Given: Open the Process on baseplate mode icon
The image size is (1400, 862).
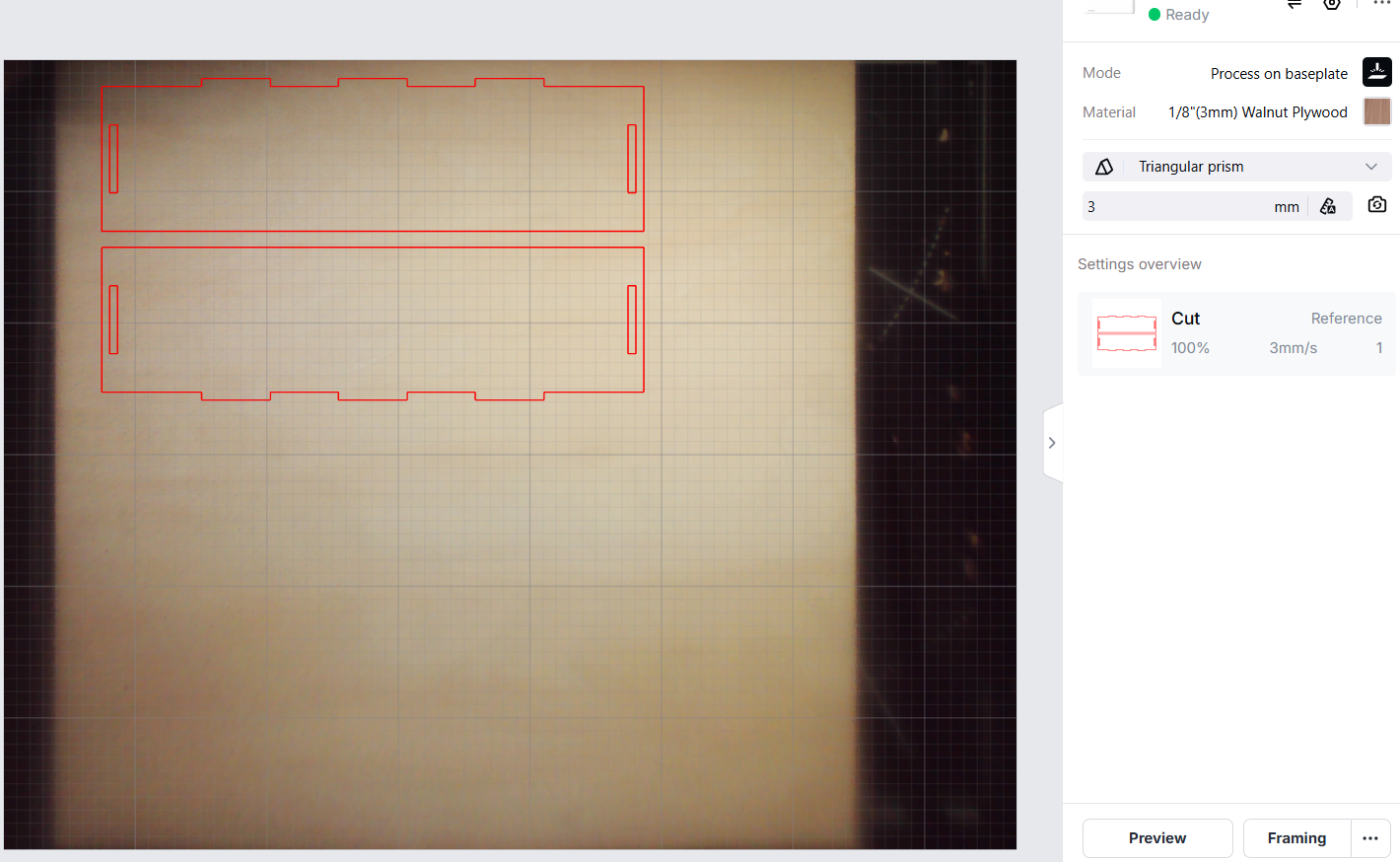Looking at the screenshot, I should click(x=1377, y=72).
